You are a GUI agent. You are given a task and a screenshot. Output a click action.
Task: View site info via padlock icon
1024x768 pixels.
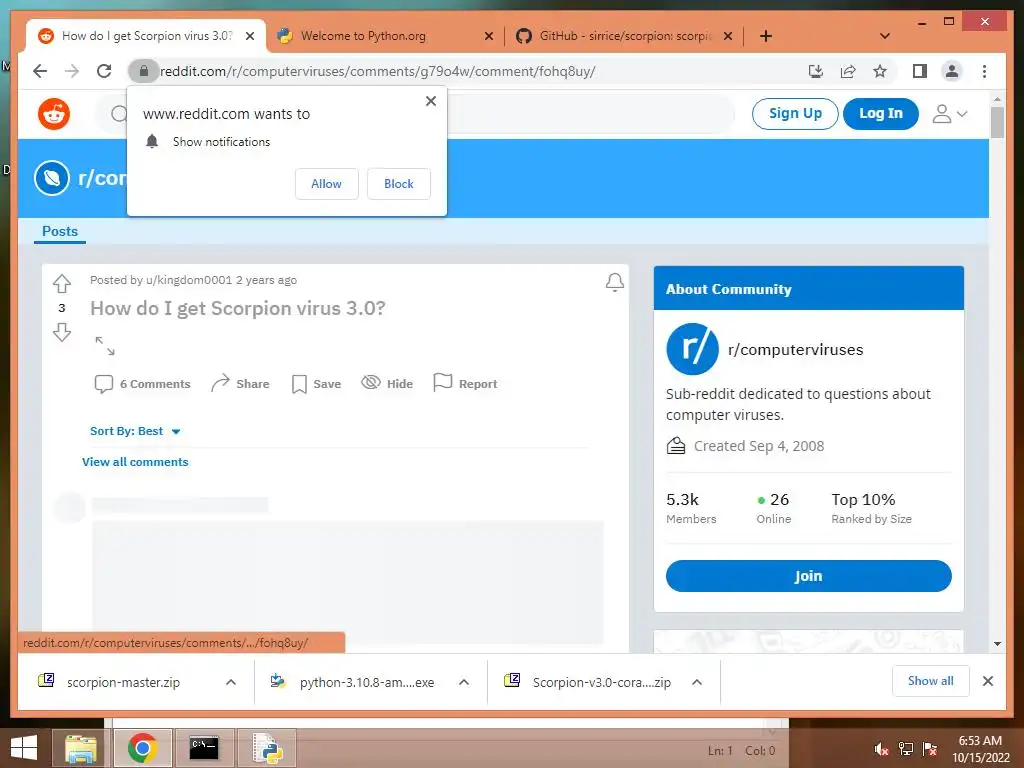click(144, 71)
